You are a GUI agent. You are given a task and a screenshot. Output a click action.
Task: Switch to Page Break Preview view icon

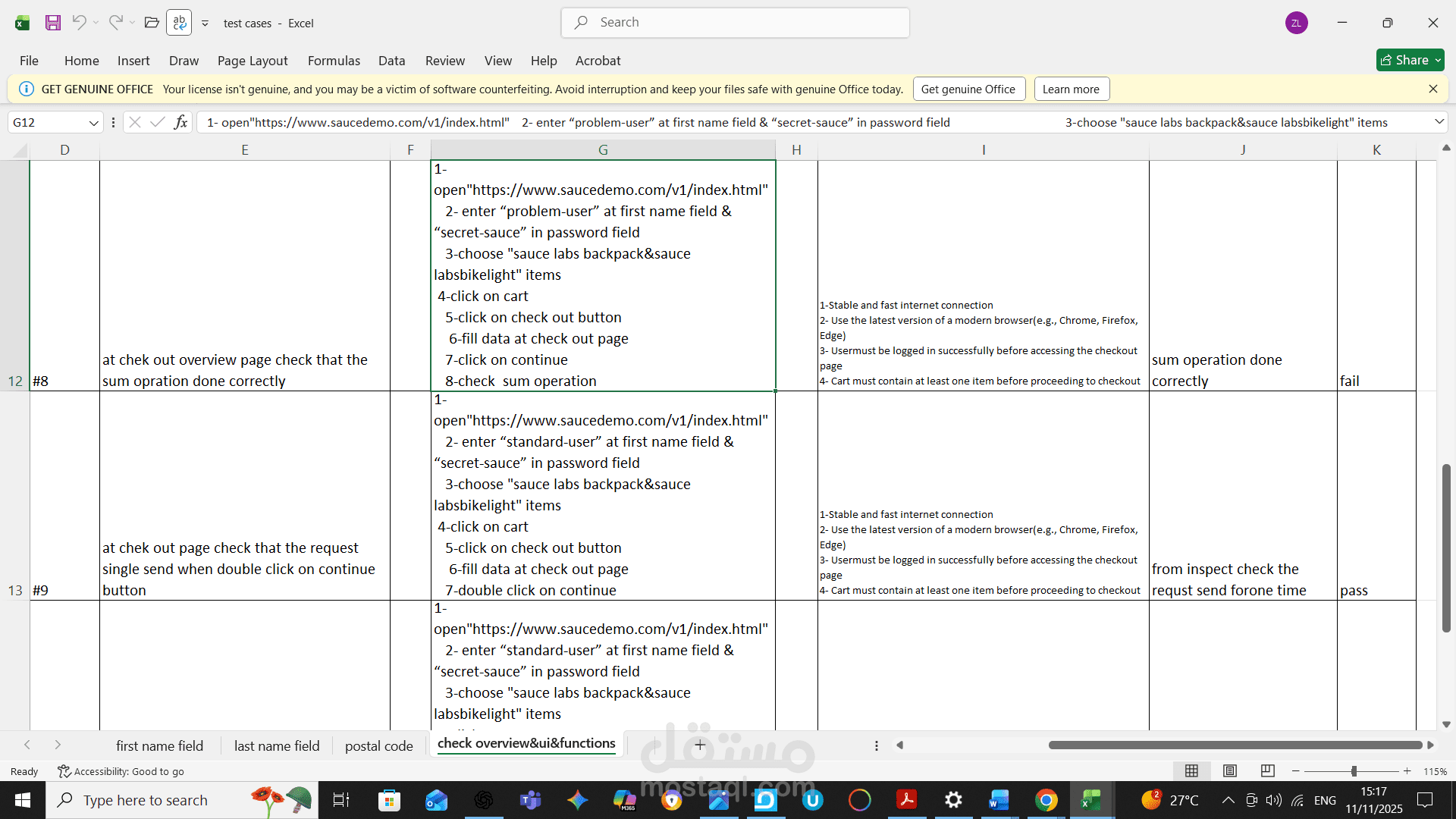pyautogui.click(x=1267, y=771)
